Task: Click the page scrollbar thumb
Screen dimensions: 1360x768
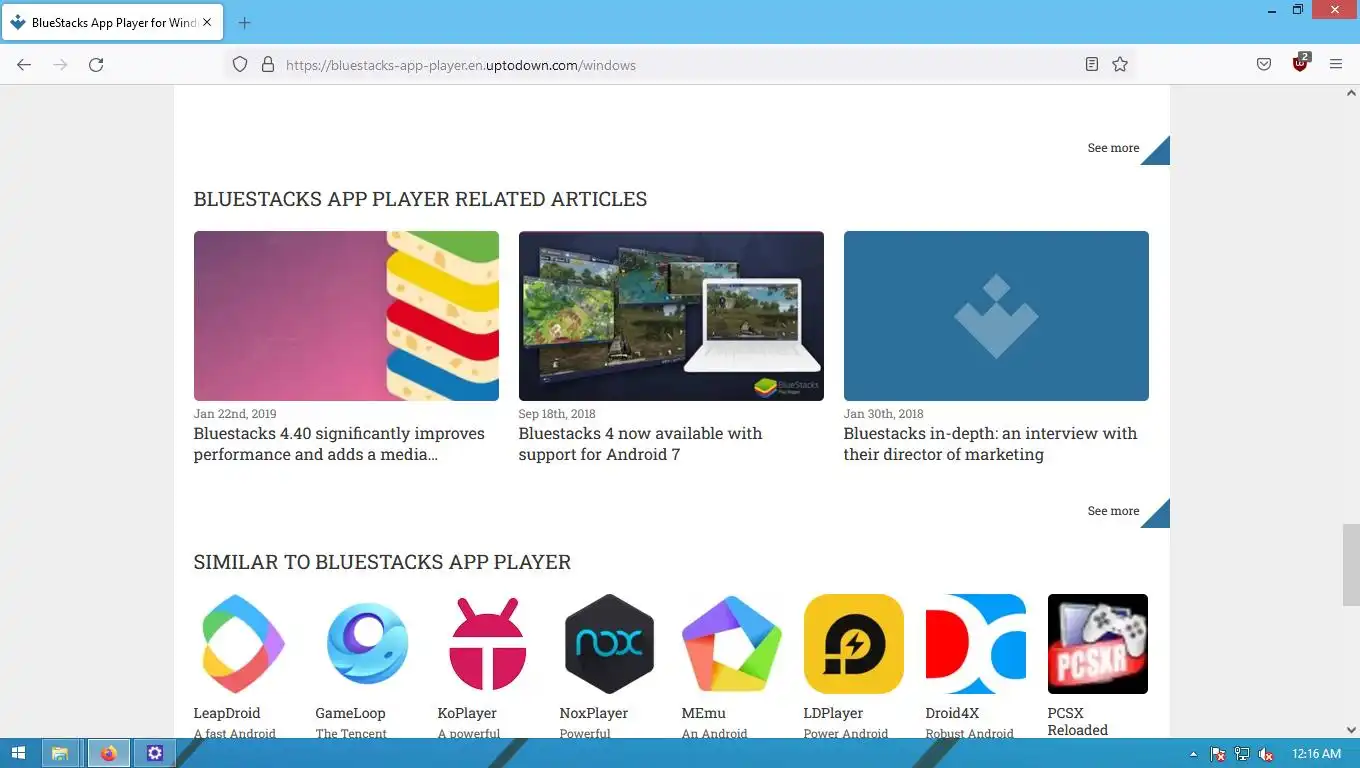Action: [x=1350, y=565]
